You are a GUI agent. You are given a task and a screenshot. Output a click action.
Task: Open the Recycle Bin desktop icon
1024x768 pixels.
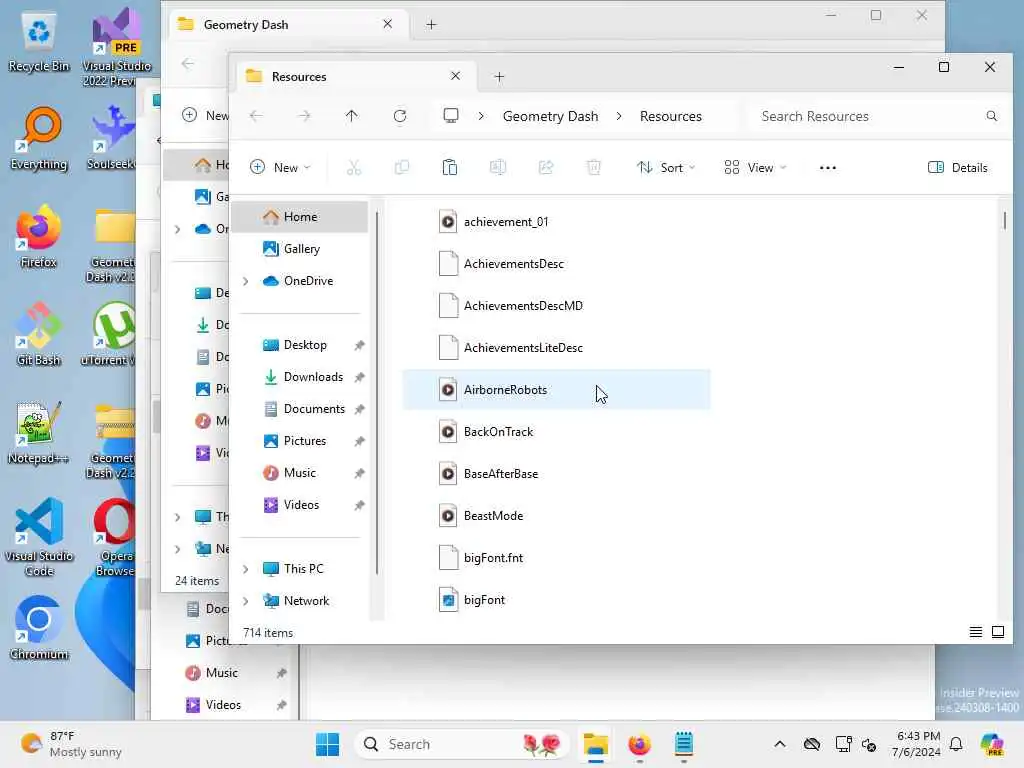click(39, 42)
